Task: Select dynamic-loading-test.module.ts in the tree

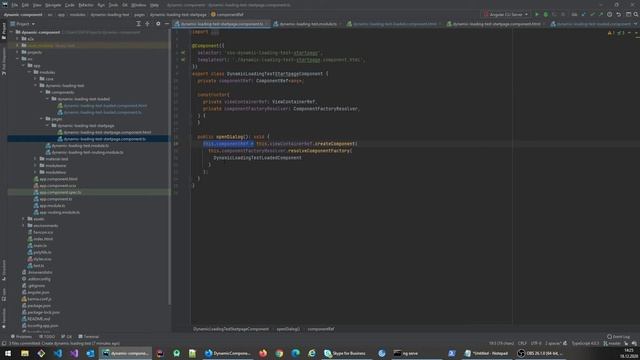Action: tap(77, 146)
